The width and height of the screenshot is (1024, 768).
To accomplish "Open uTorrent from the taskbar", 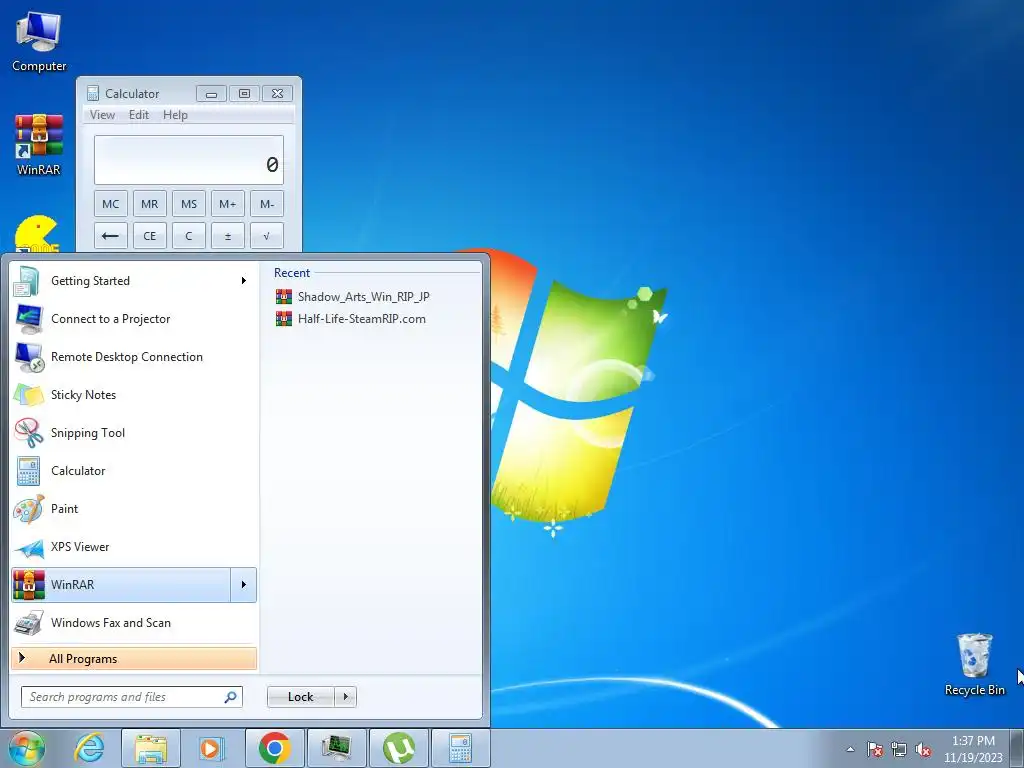I will coord(399,748).
